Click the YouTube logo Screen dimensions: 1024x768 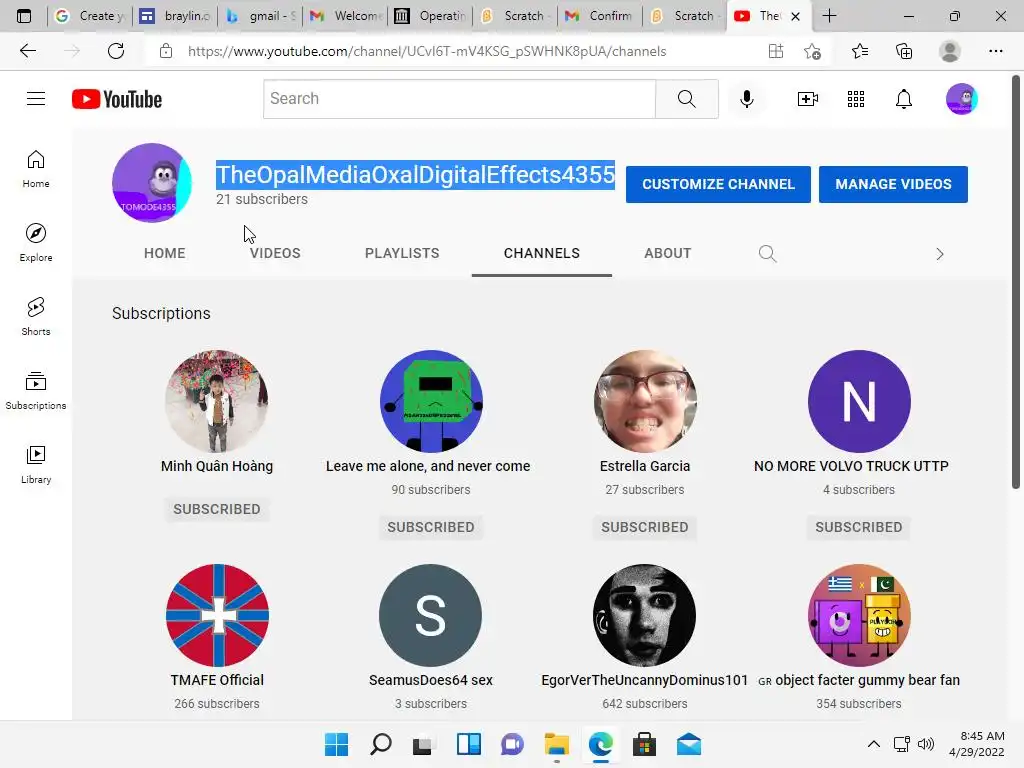[x=117, y=99]
